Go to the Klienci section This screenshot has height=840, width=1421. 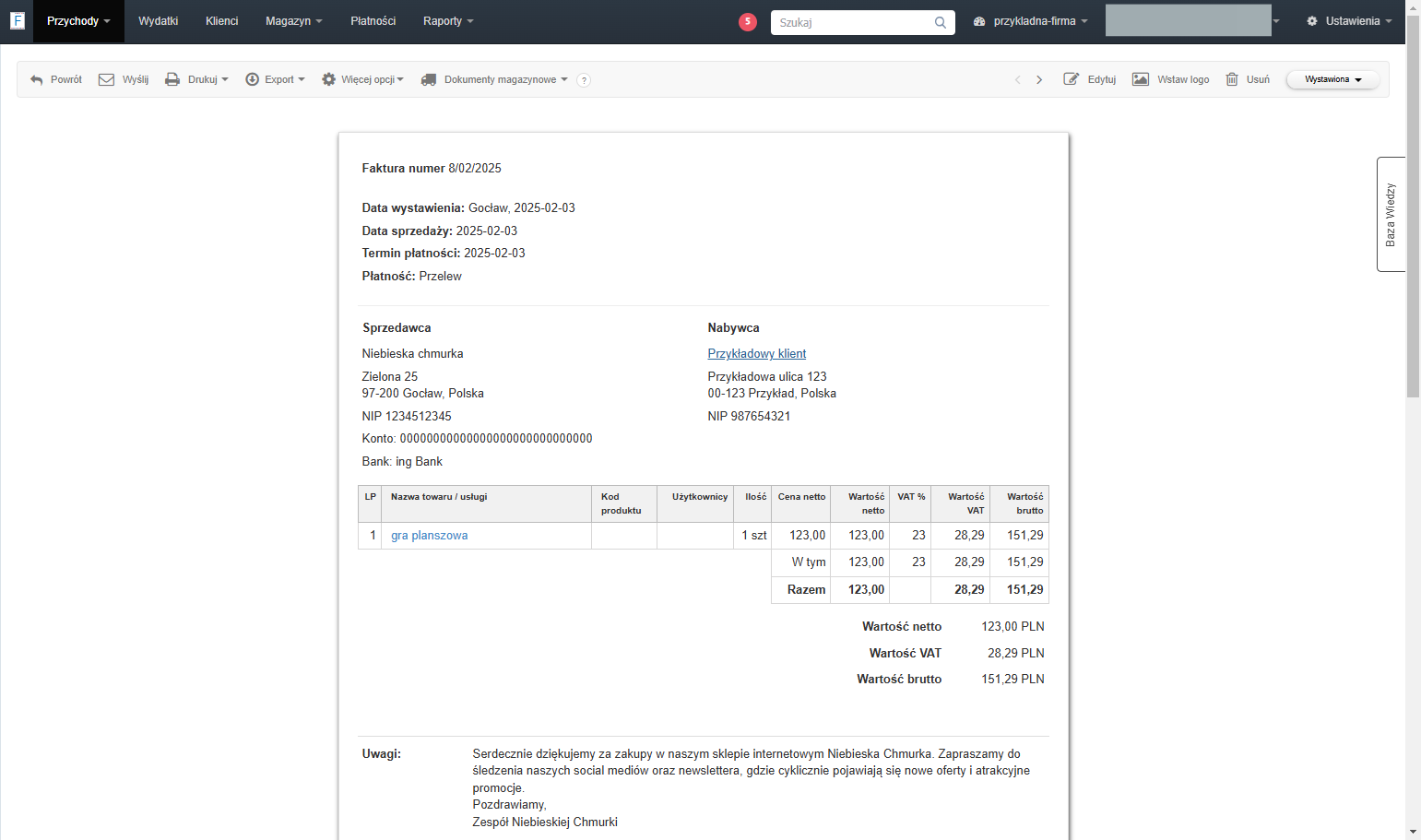(222, 21)
